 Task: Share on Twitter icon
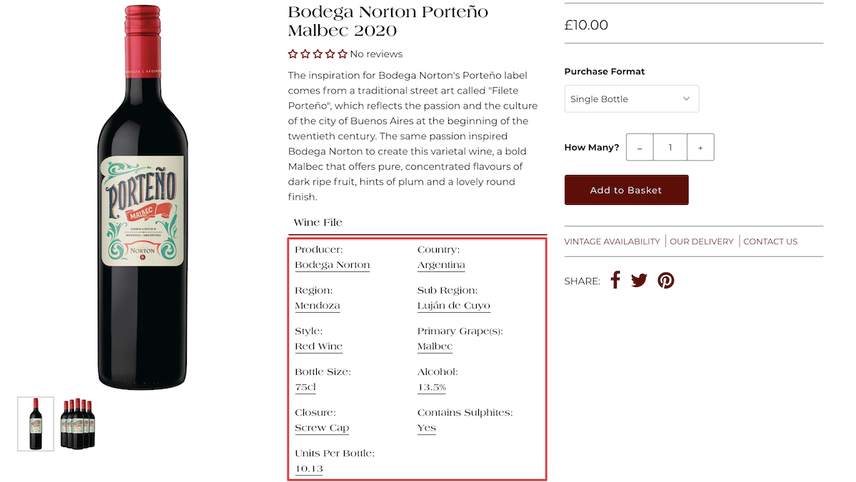click(639, 280)
